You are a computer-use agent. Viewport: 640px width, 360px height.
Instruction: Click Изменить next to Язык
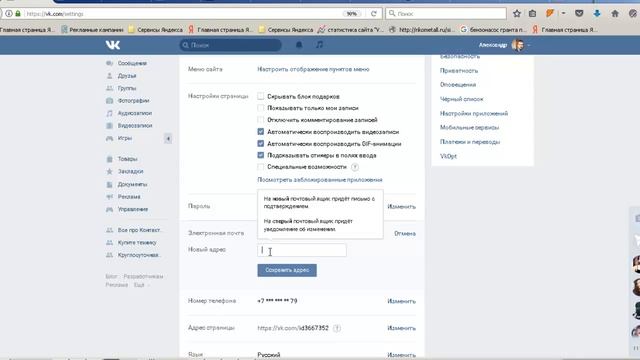click(401, 355)
